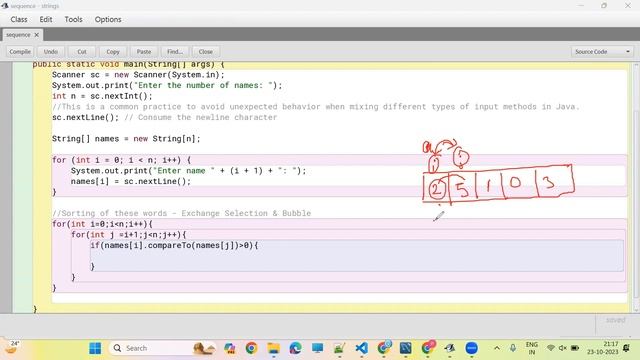Open weather widget showing 24°

11,347
